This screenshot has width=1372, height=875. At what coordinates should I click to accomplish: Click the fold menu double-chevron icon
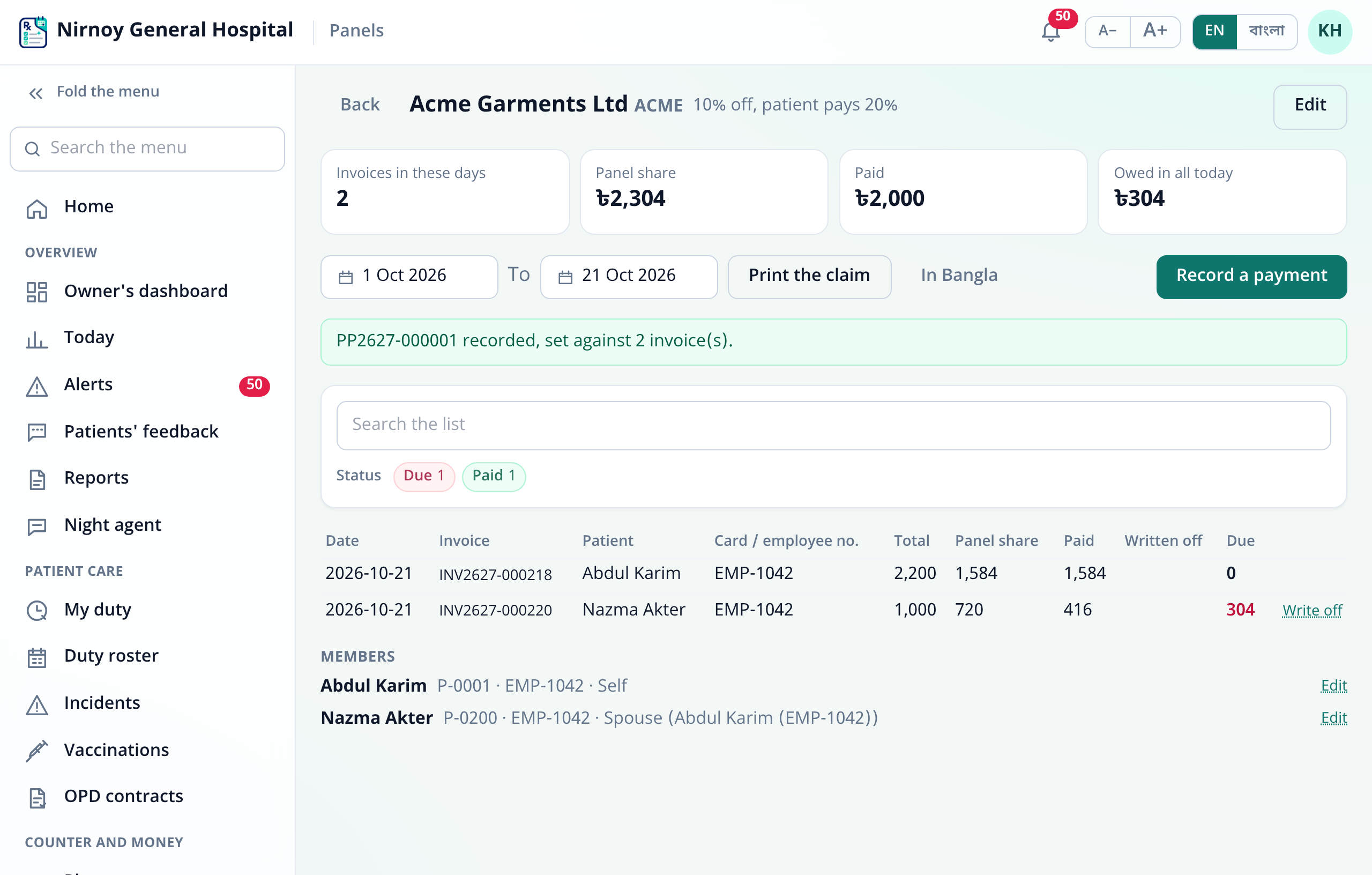coord(36,93)
